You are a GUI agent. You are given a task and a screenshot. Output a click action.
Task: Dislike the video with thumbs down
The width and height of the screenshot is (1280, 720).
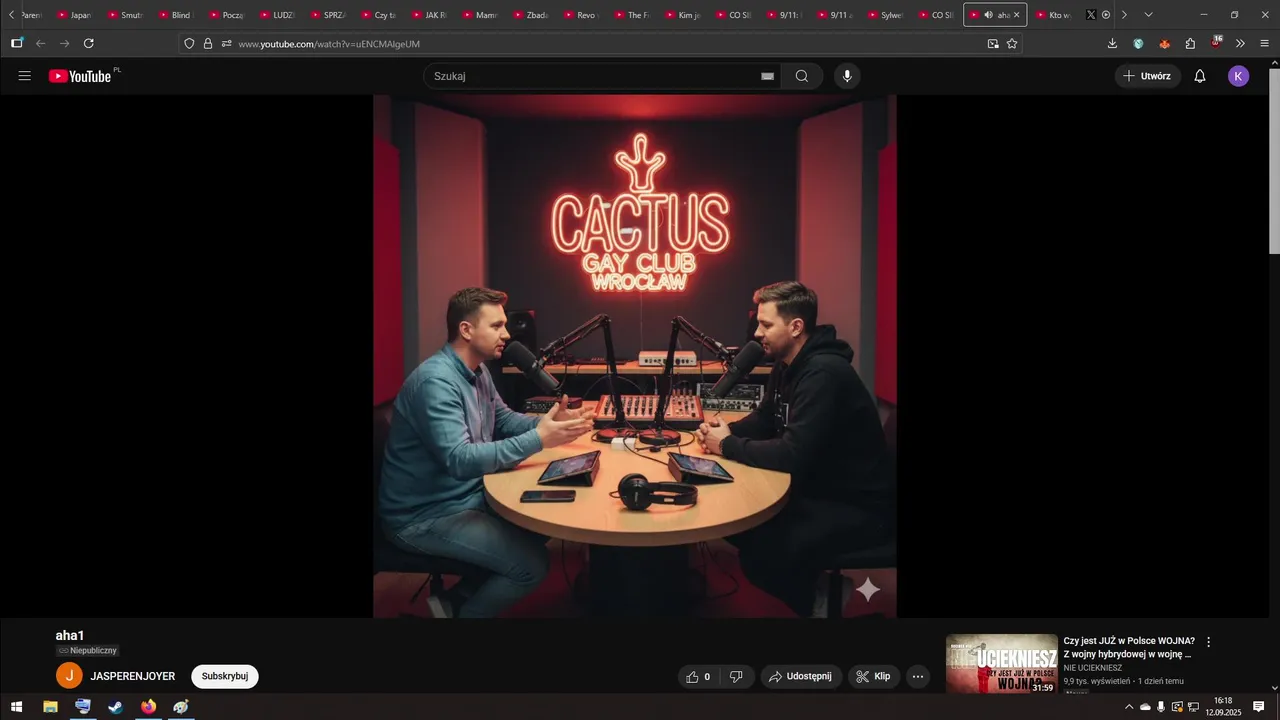pos(736,677)
